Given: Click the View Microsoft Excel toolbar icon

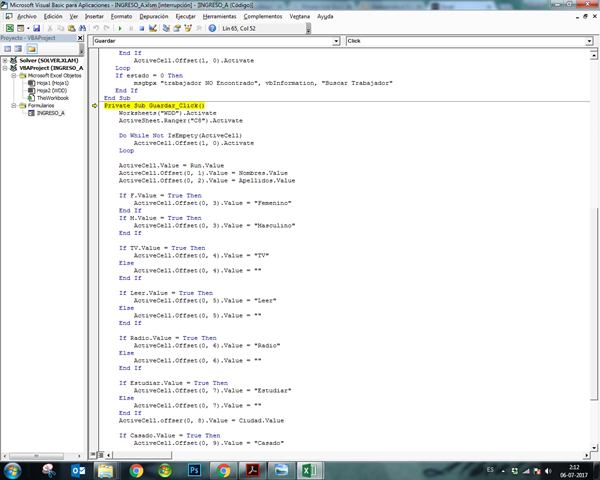Looking at the screenshot, I should click(x=8, y=28).
